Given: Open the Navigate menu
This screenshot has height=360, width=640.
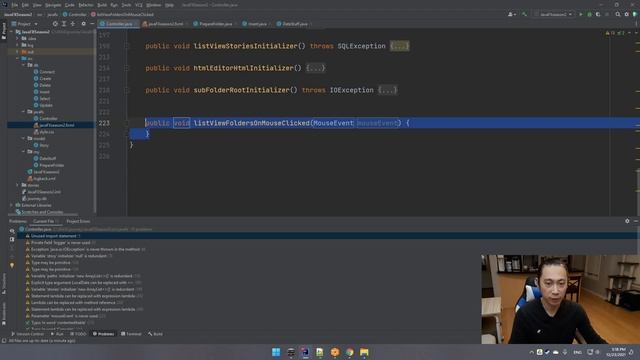Looking at the screenshot, I should click(x=53, y=5).
